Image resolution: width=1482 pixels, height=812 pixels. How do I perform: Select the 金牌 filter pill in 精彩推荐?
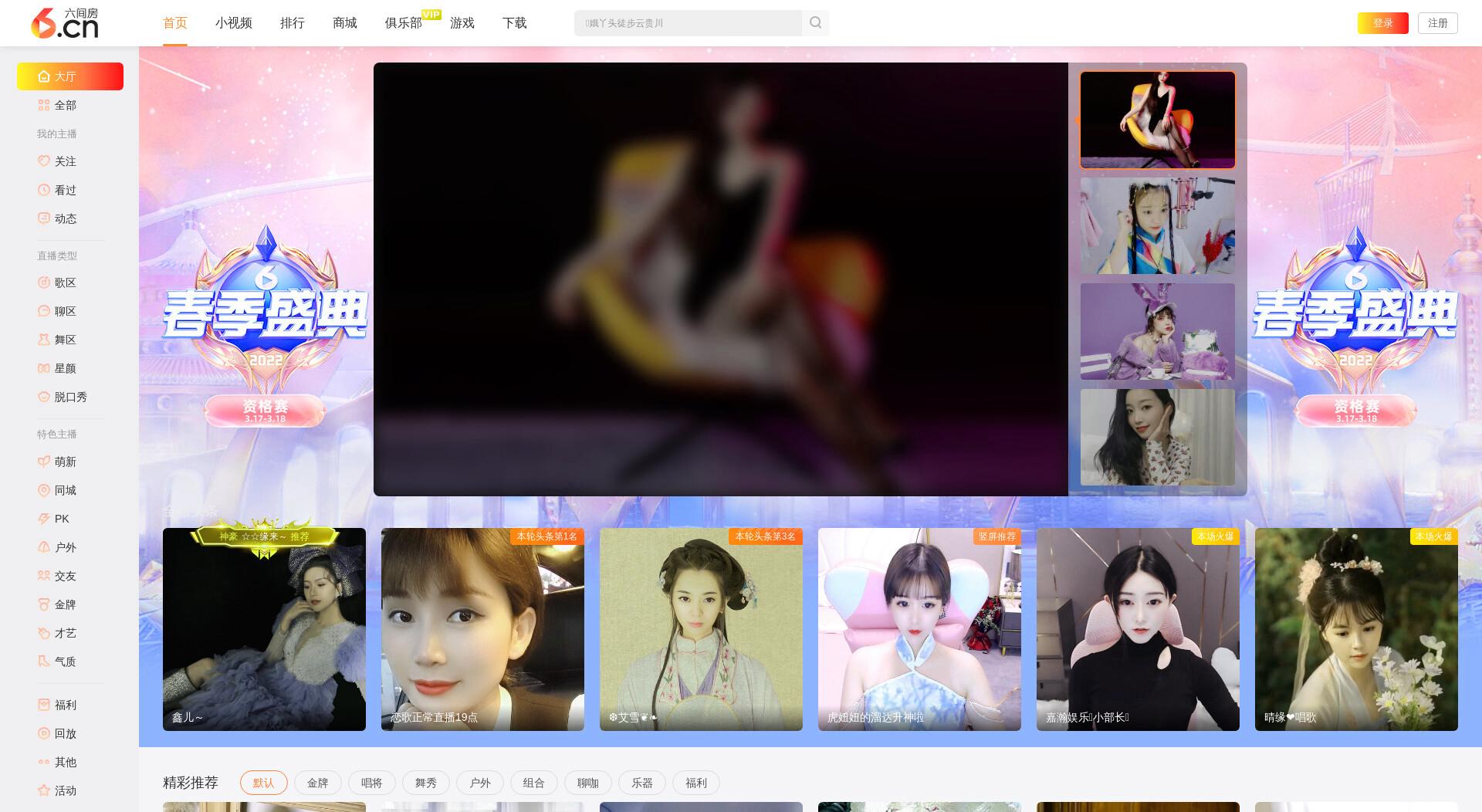tap(318, 783)
